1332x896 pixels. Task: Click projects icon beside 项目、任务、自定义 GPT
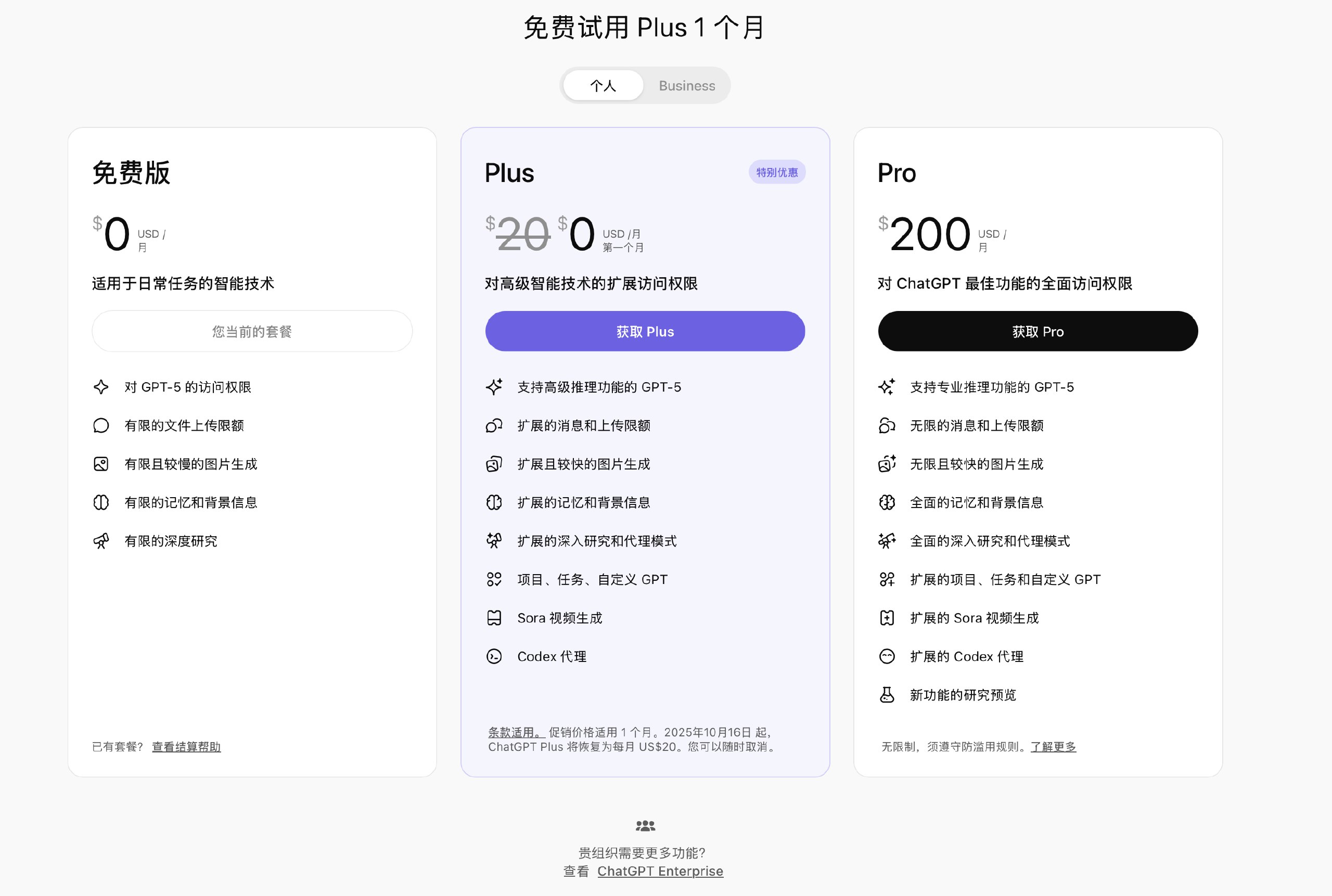coord(494,579)
